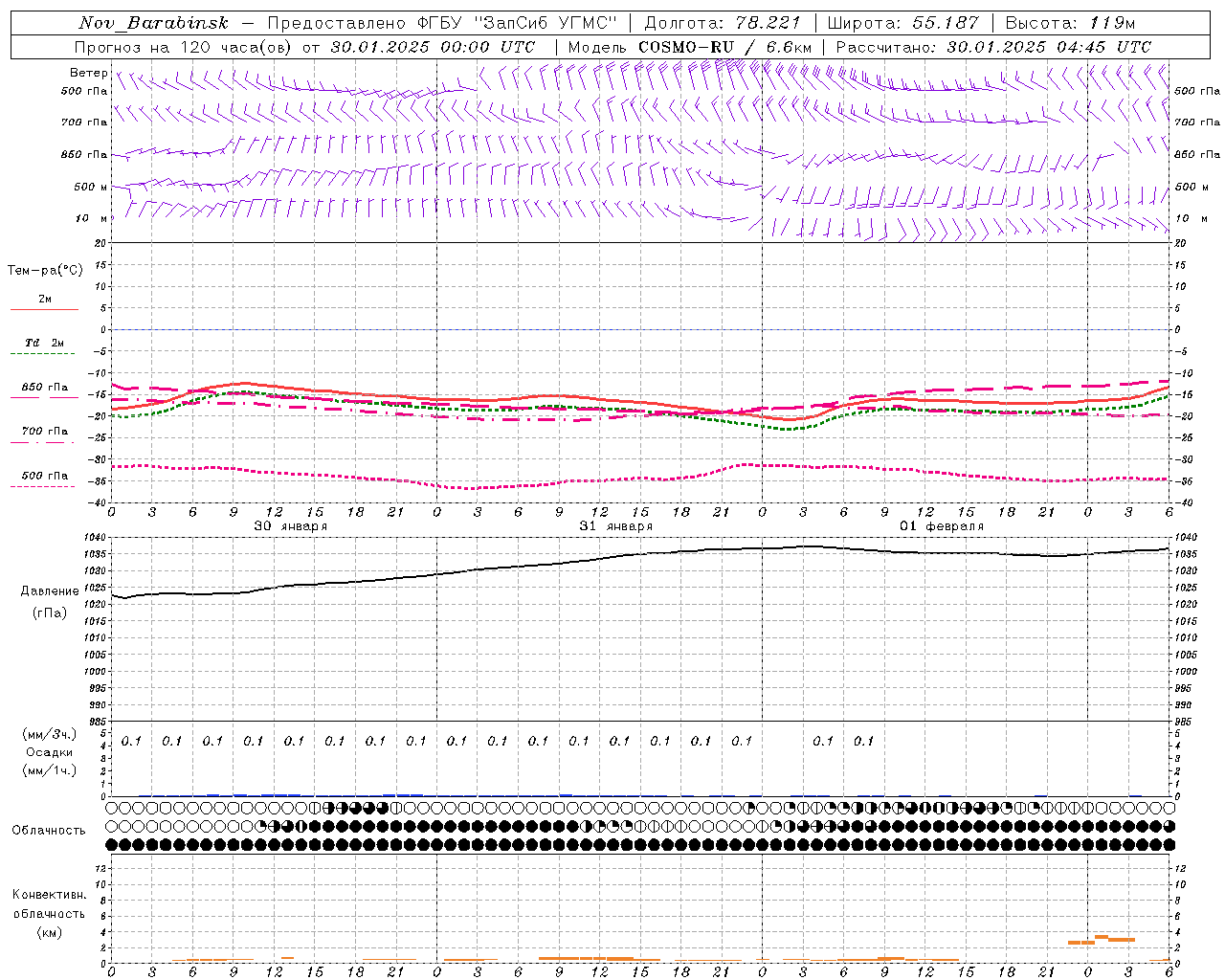
Task: Click the latitude value "Широта: 55.187"
Action: coord(903,23)
